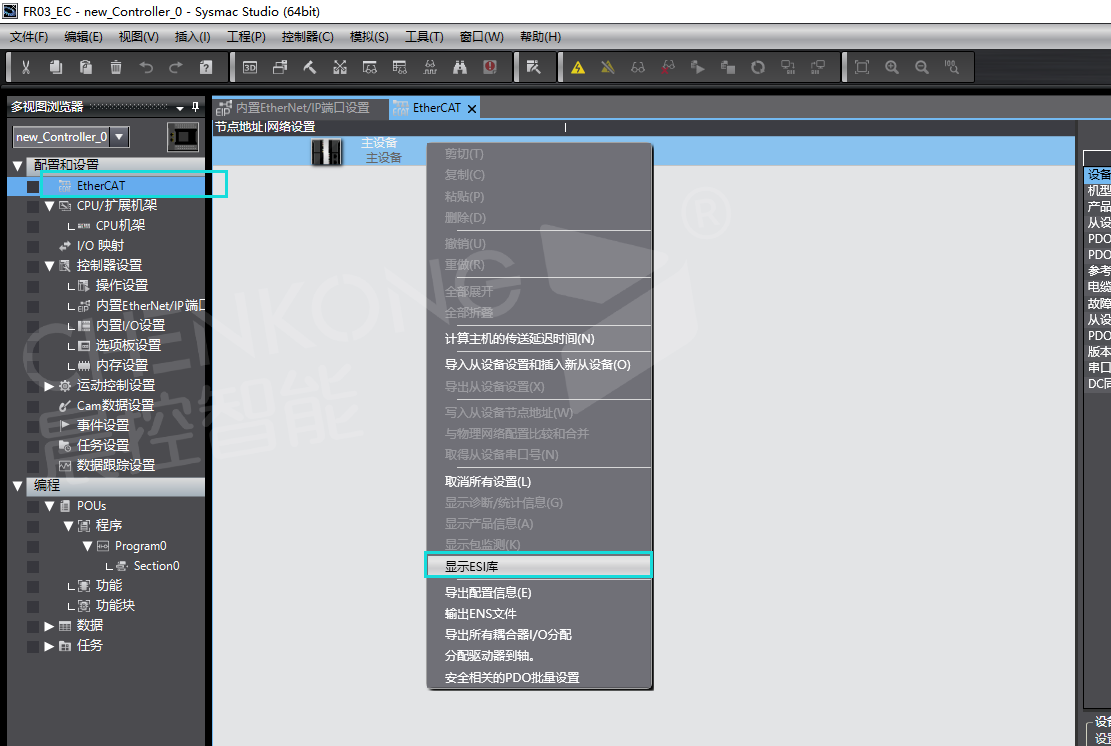Click the controller thumbnail icon beside device dropdown
Image resolution: width=1111 pixels, height=746 pixels.
coord(183,137)
